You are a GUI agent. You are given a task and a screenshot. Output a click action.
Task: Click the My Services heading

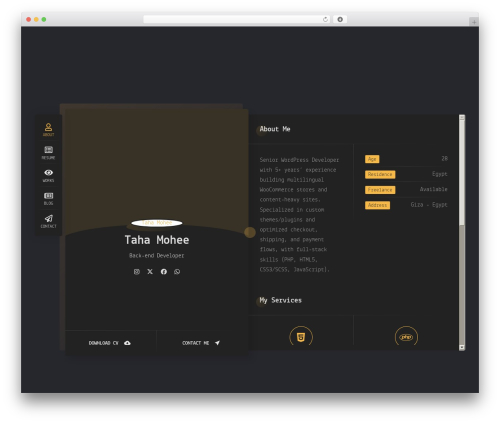tap(281, 300)
